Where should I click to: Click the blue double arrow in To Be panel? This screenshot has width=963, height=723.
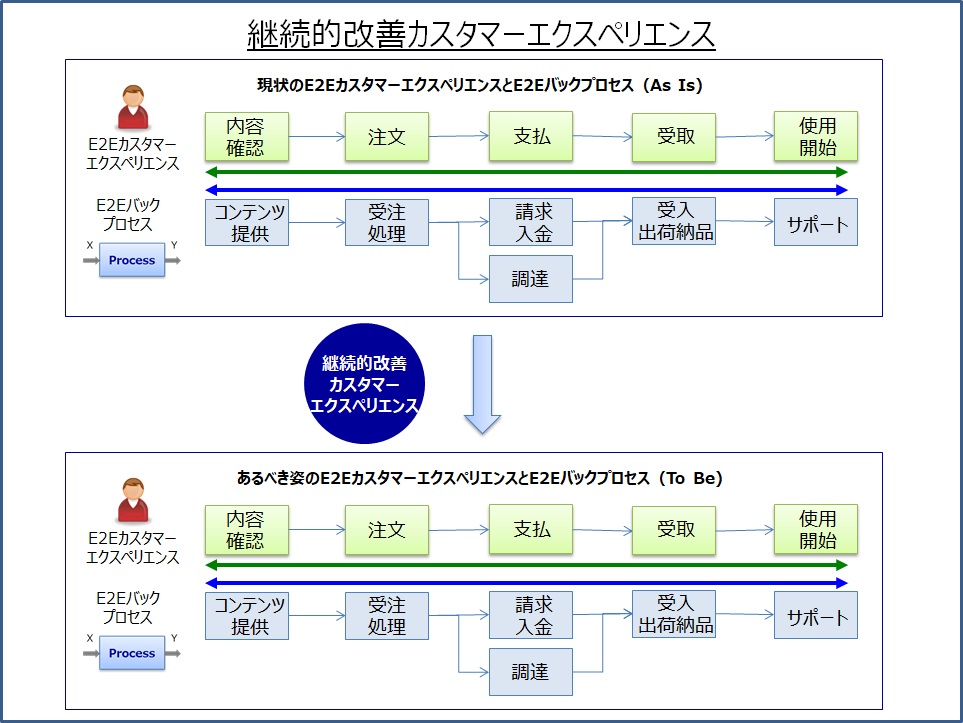526,583
